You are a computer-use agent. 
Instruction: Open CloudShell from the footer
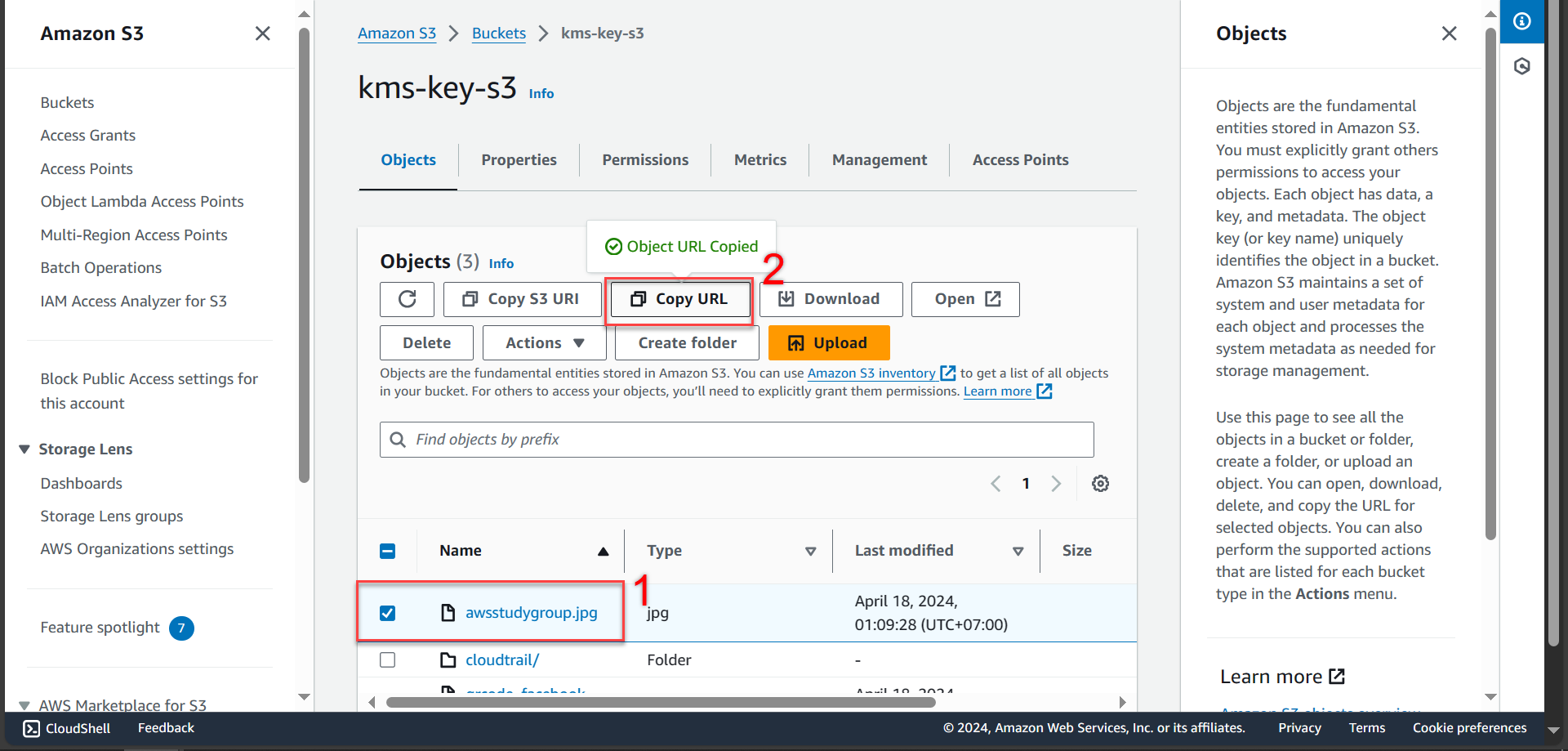coord(67,728)
